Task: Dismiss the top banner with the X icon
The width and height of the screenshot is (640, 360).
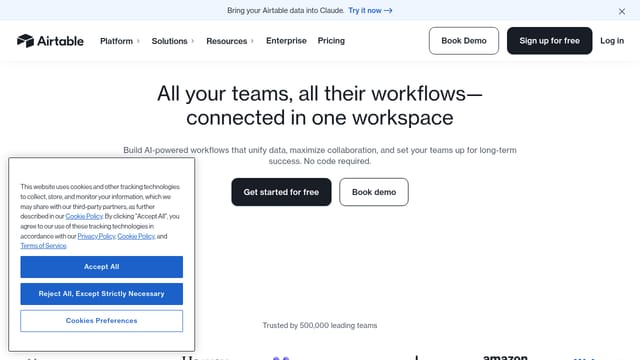Action: (622, 11)
